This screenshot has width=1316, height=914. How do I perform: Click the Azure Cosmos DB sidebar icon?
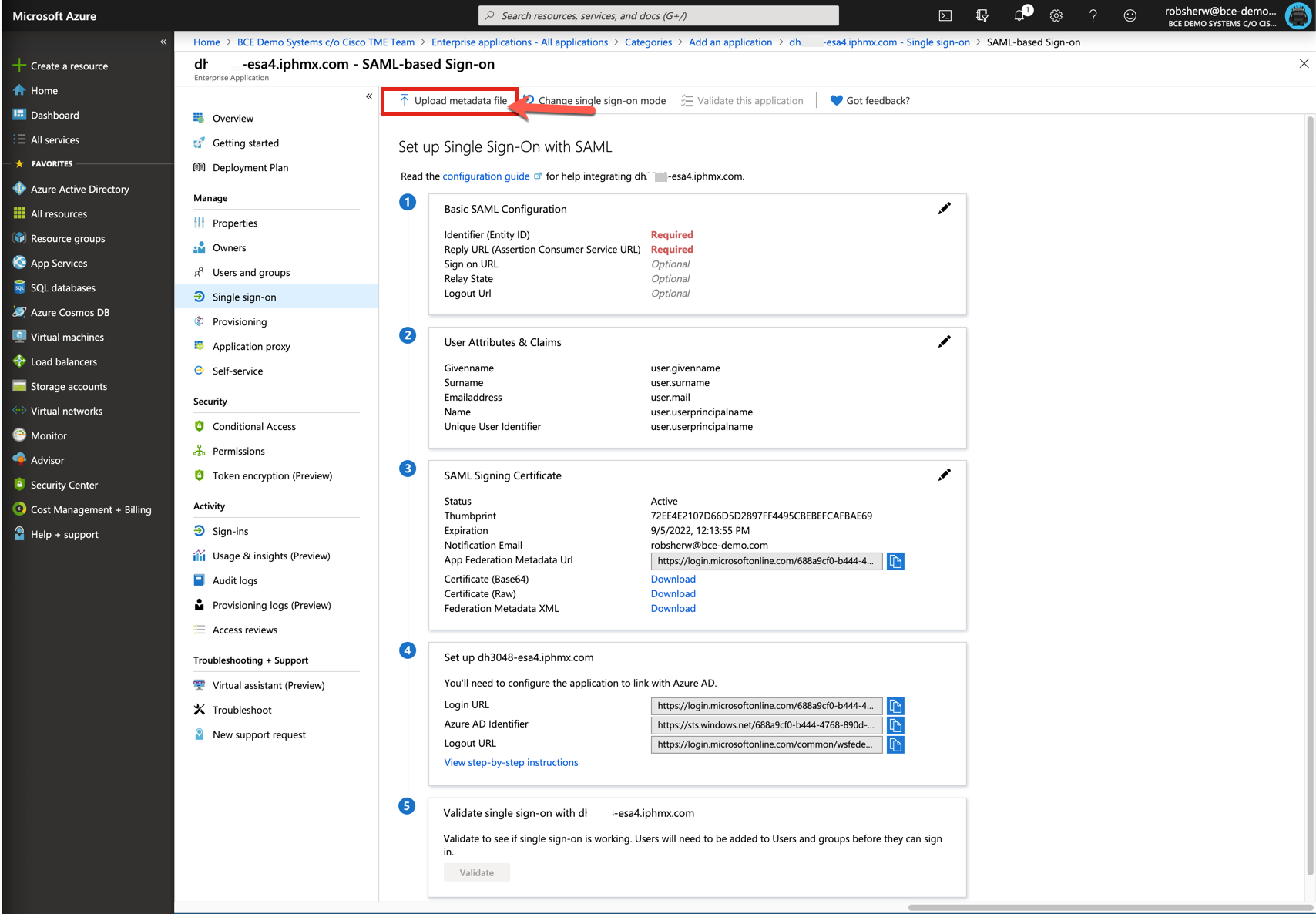click(19, 312)
